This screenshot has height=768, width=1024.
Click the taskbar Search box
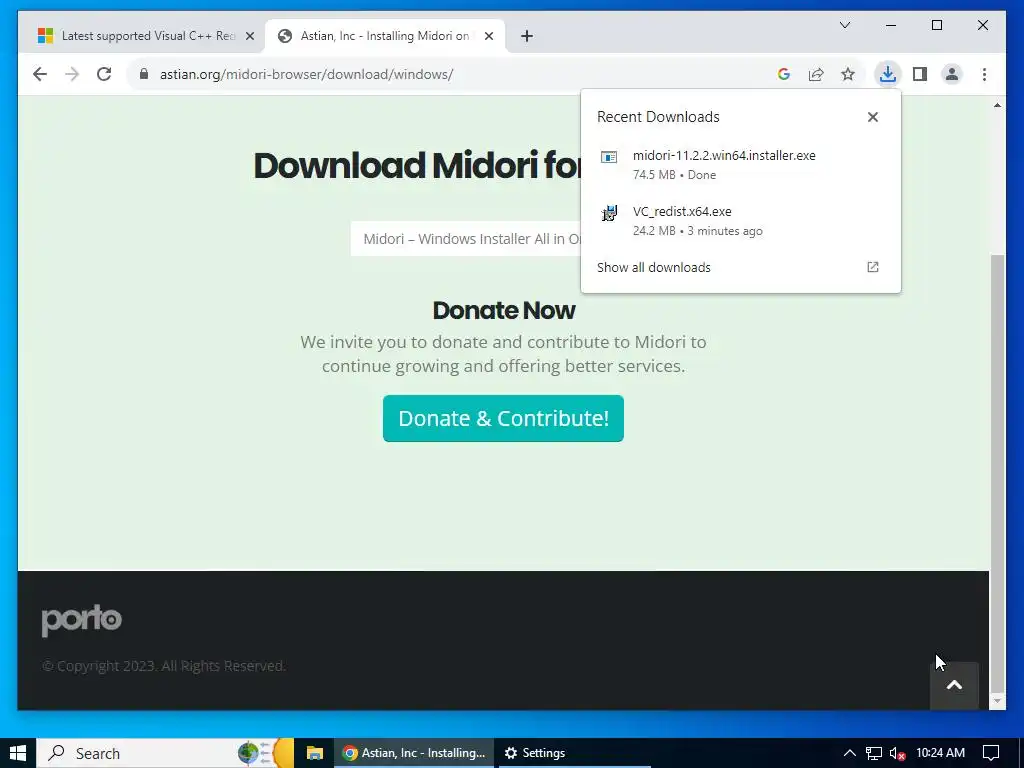point(165,753)
